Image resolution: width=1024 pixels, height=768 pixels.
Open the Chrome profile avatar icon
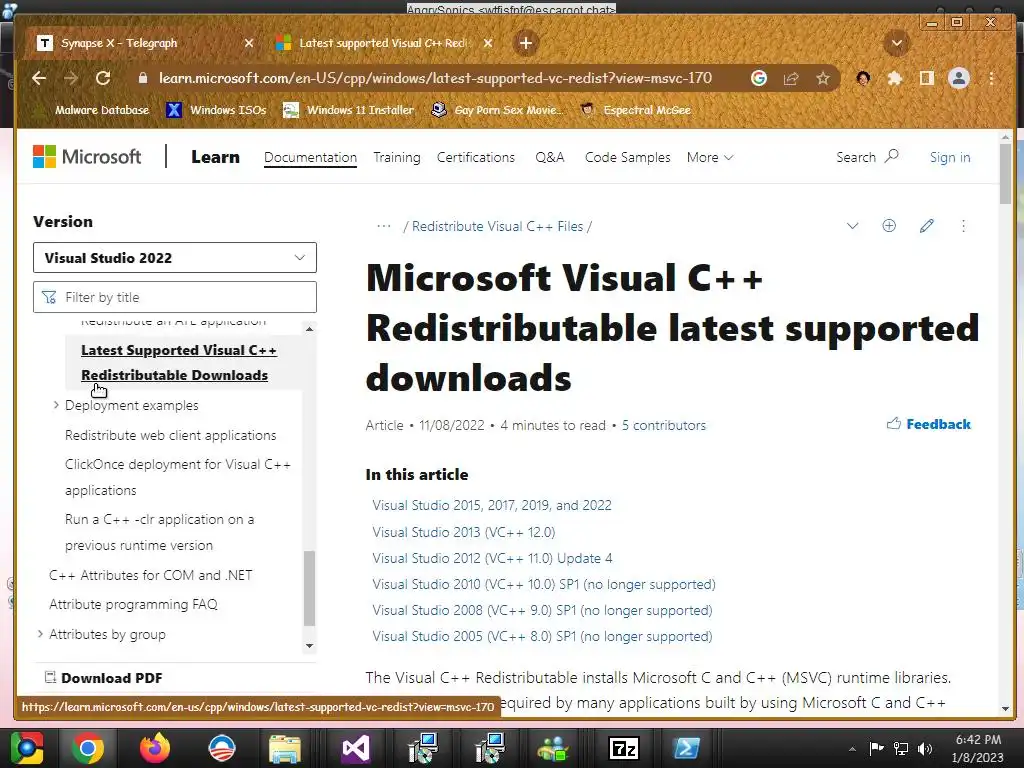[x=959, y=78]
